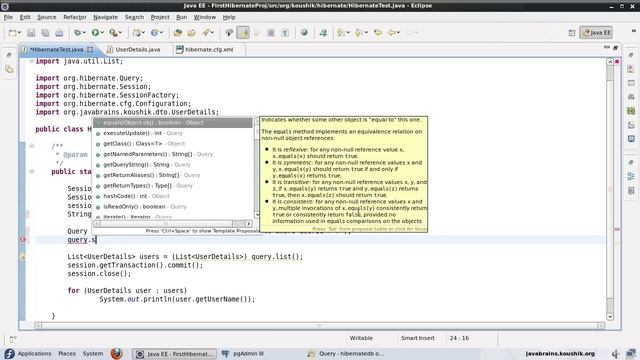
Task: Click right arrow of autocomplete horizontal scrollbar
Action: (248, 224)
